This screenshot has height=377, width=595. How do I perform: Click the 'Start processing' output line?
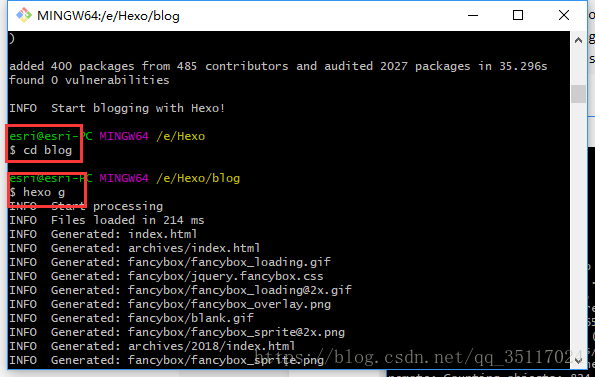86,206
